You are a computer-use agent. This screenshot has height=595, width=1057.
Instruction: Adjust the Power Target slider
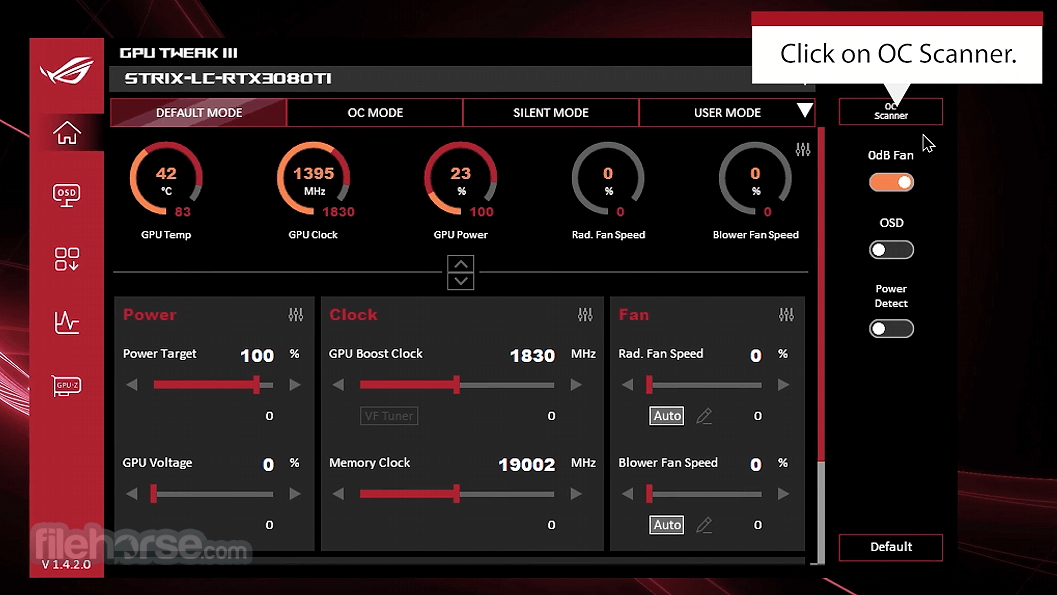click(213, 385)
